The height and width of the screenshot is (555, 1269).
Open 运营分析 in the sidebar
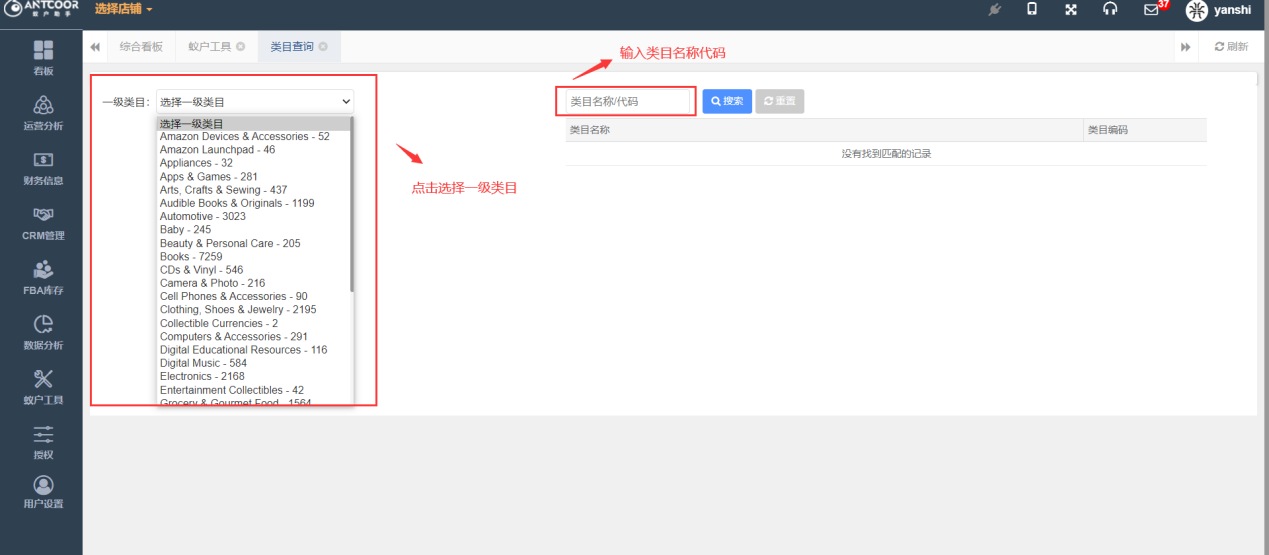43,113
